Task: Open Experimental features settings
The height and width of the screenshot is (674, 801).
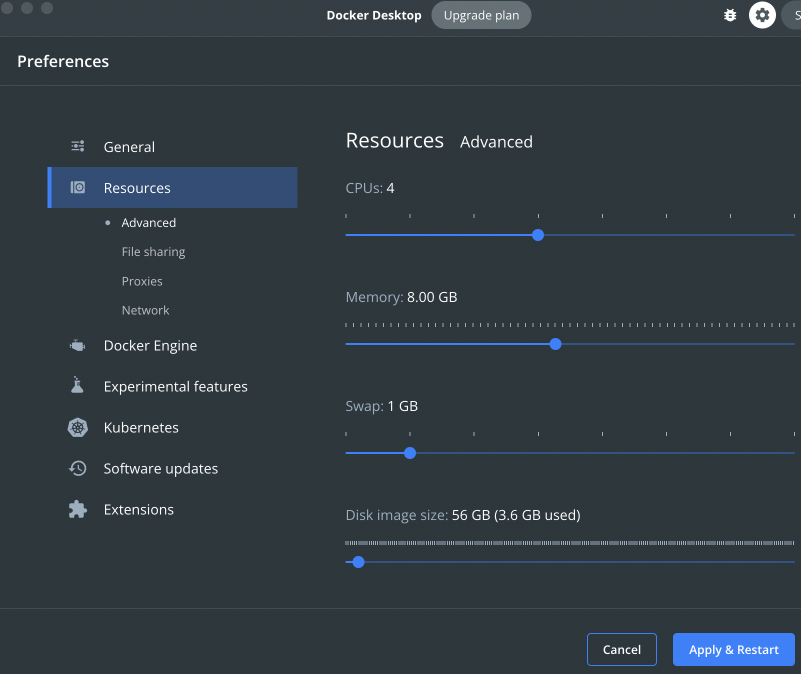Action: click(x=173, y=386)
